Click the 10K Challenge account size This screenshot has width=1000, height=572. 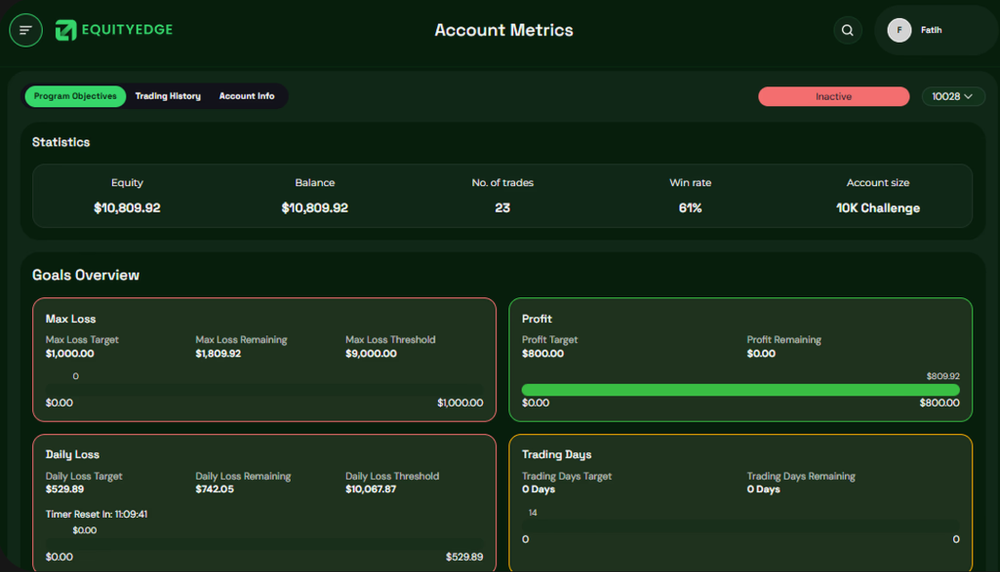[x=878, y=208]
